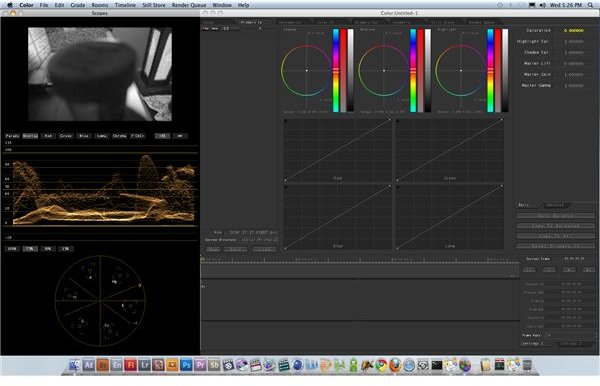Open Photoshop from the dock
The width and height of the screenshot is (600, 386).
point(186,365)
